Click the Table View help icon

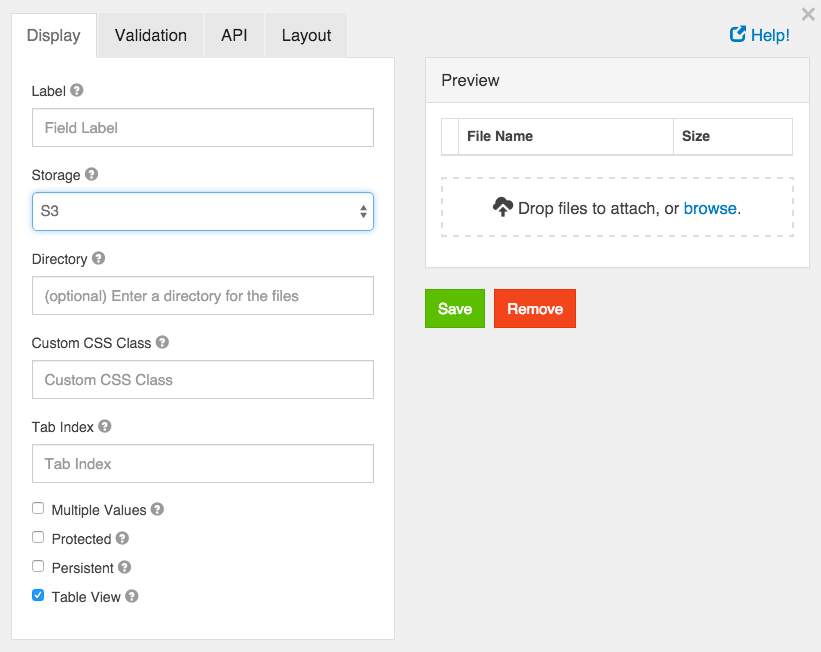point(131,596)
